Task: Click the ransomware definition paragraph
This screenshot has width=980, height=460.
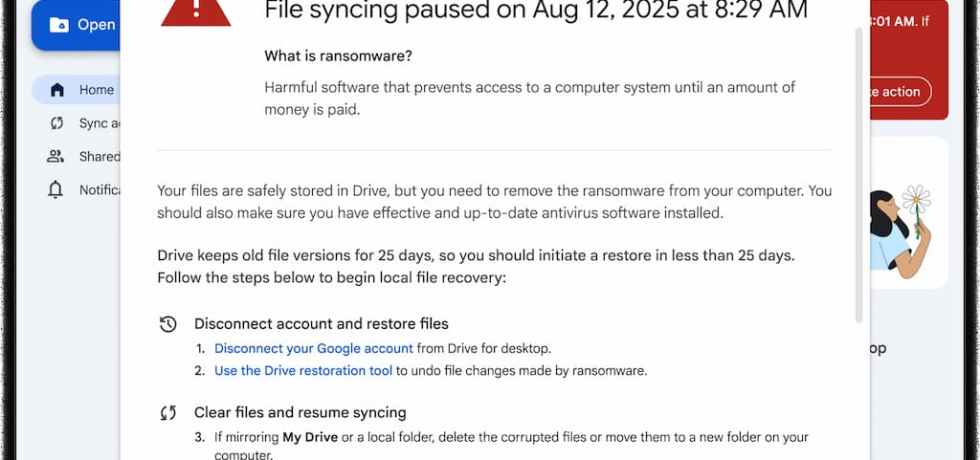Action: click(530, 99)
